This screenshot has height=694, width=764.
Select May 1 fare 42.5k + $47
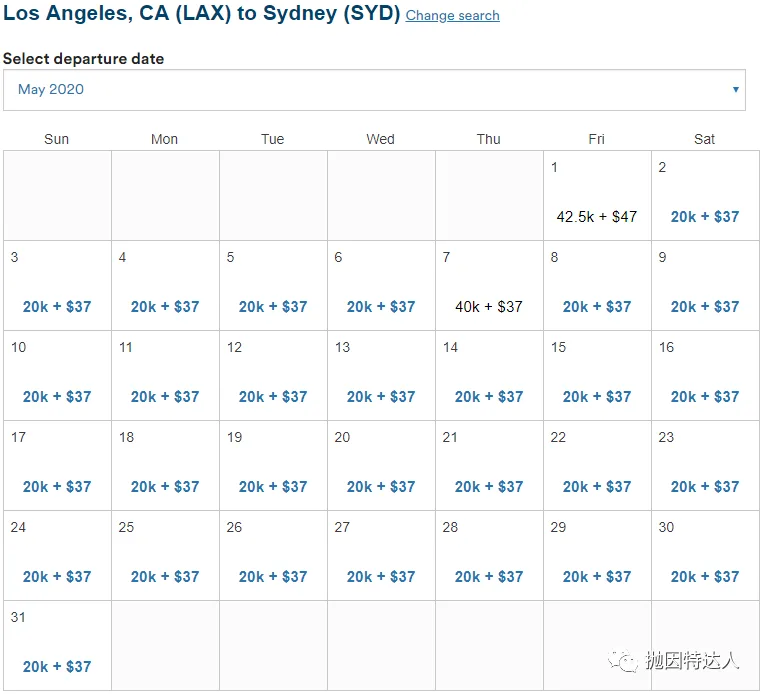pos(597,217)
